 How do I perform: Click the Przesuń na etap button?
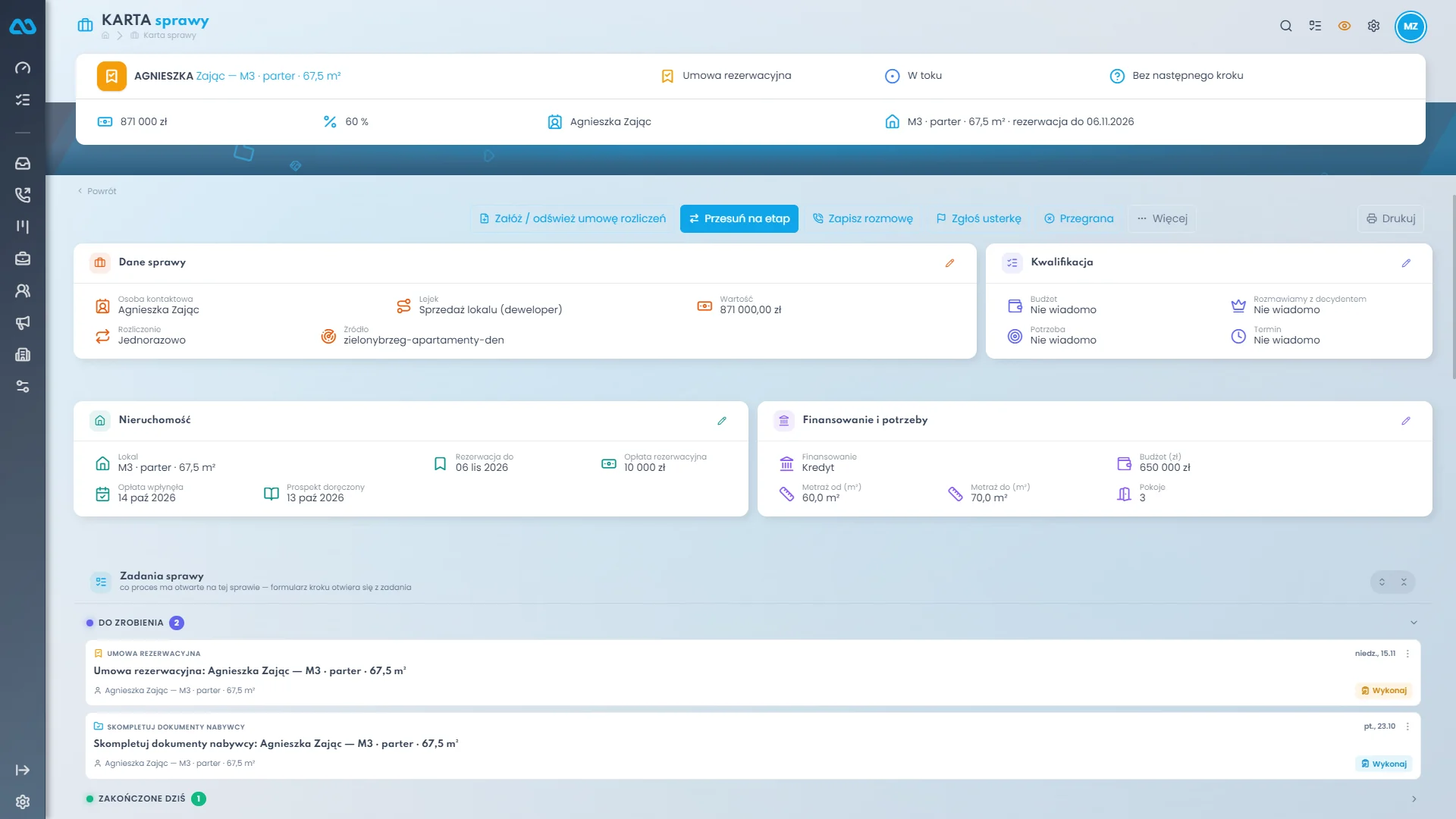(x=739, y=218)
